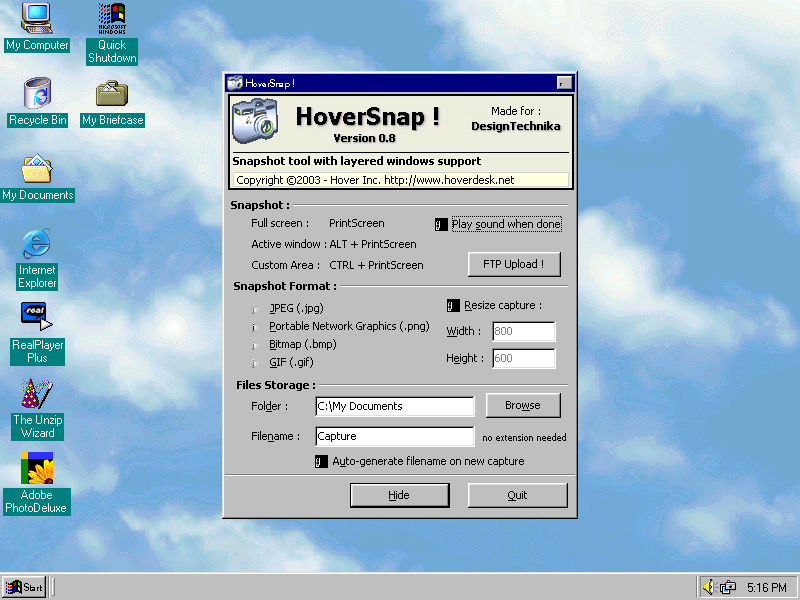Launch Quick Shutdown desktop icon
Image resolution: width=800 pixels, height=600 pixels.
point(112,33)
